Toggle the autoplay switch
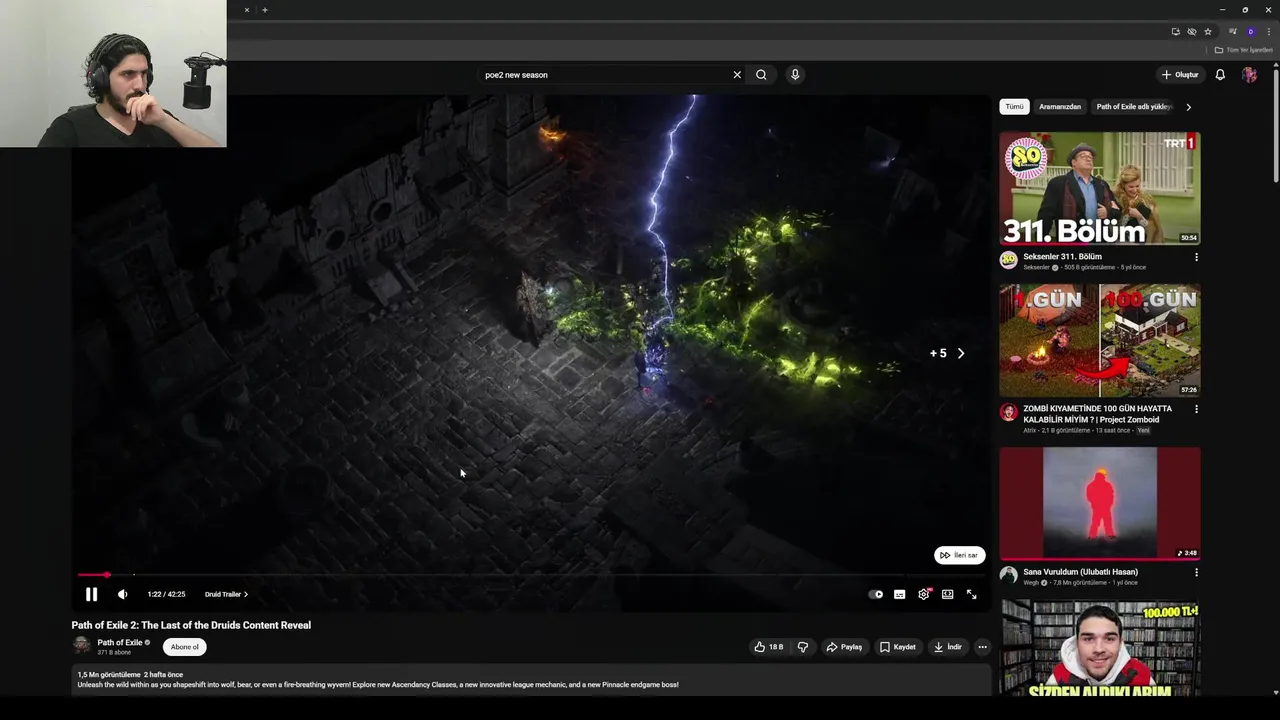The width and height of the screenshot is (1280, 720). 876,594
